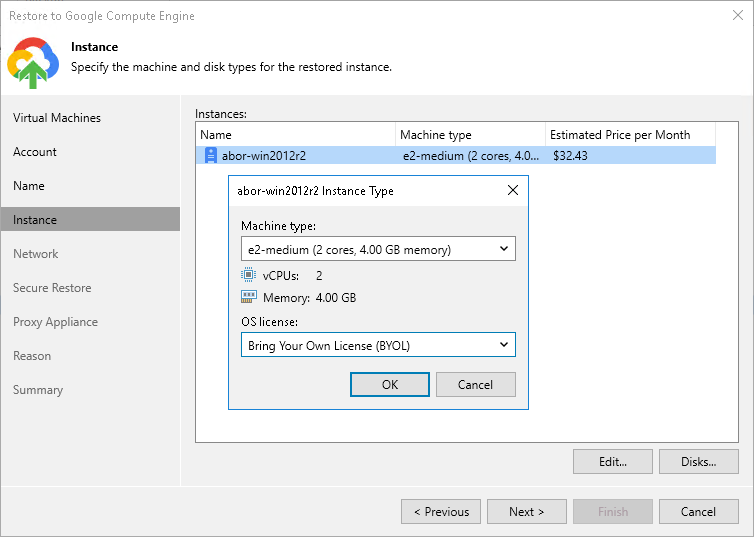Sort by the Name column header
Screen dimensions: 754x537
(295, 135)
